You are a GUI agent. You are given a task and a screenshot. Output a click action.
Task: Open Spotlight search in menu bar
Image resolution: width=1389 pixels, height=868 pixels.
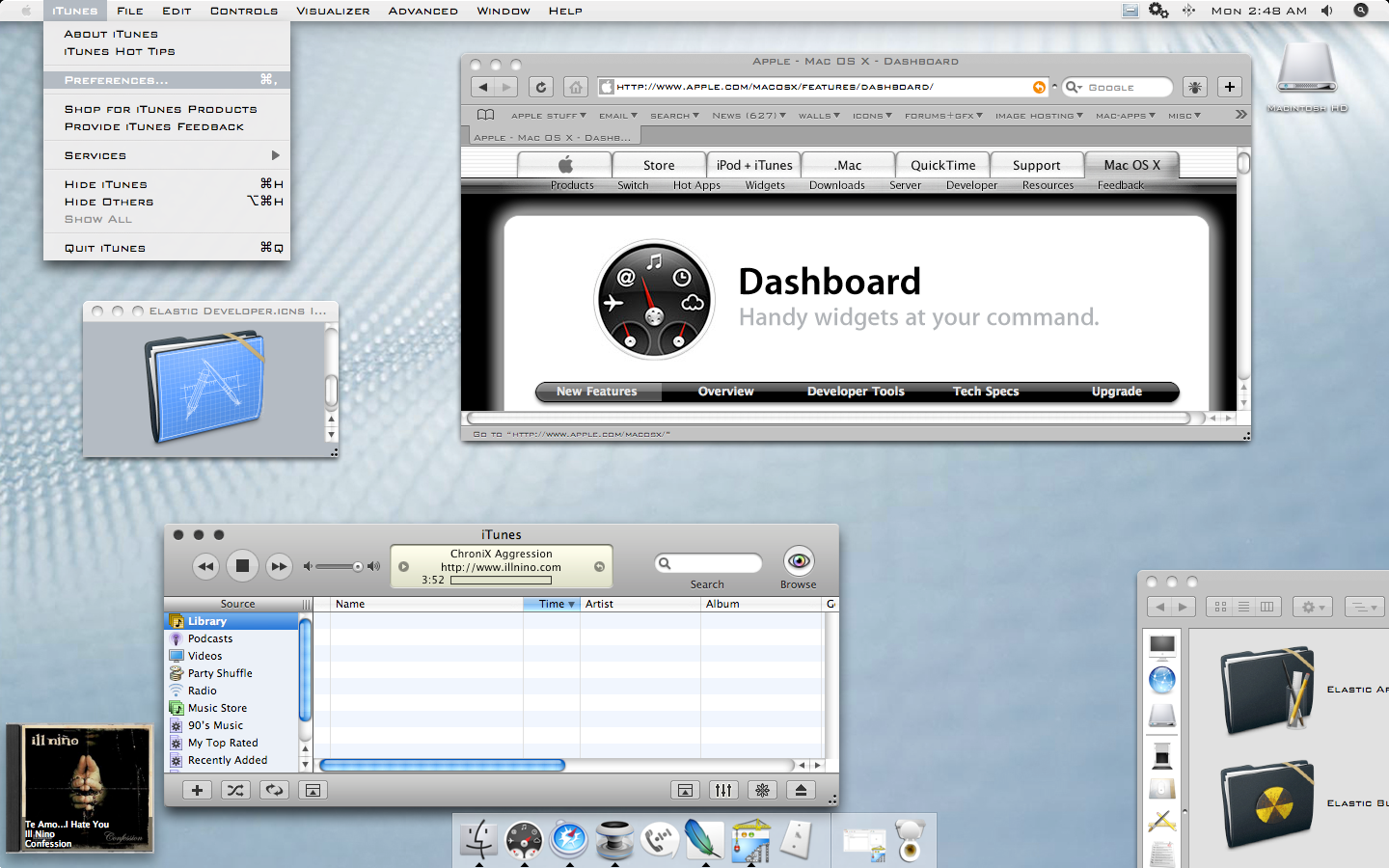click(x=1361, y=11)
